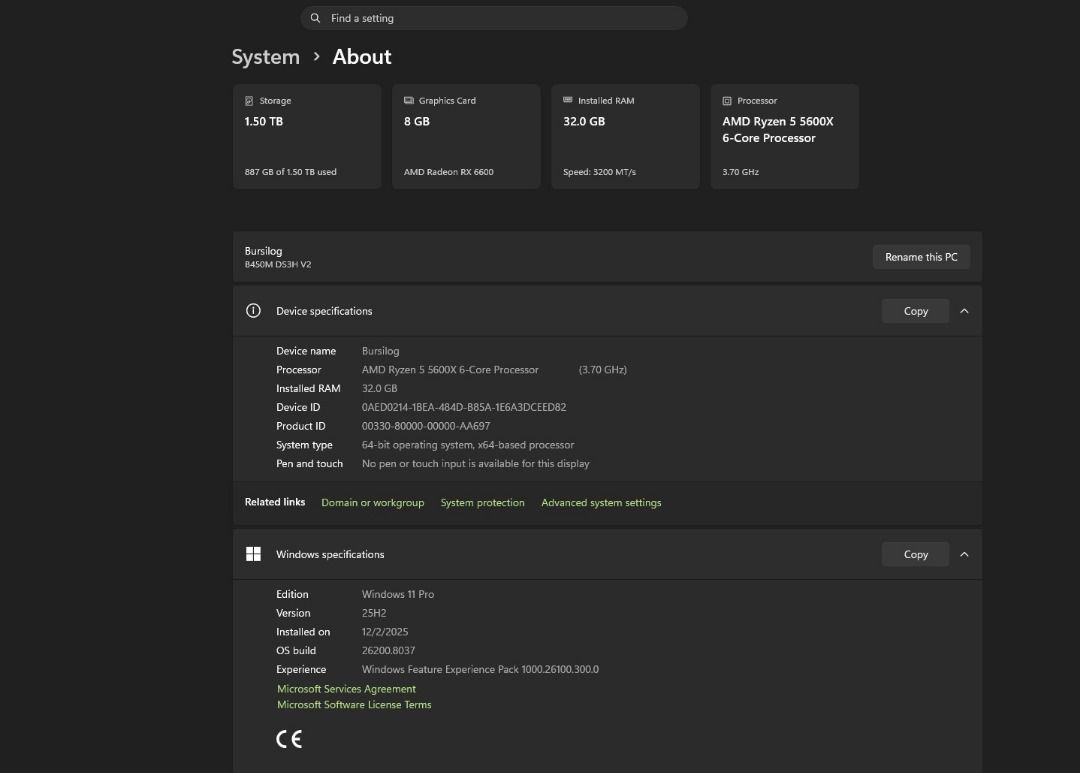Copy the Device specifications
Screen dimensions: 1080x773
click(915, 311)
